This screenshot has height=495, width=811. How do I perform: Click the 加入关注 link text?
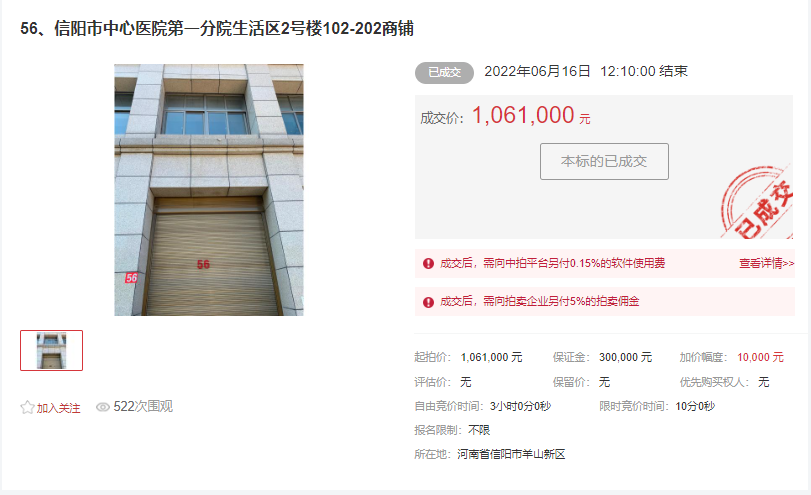point(58,408)
